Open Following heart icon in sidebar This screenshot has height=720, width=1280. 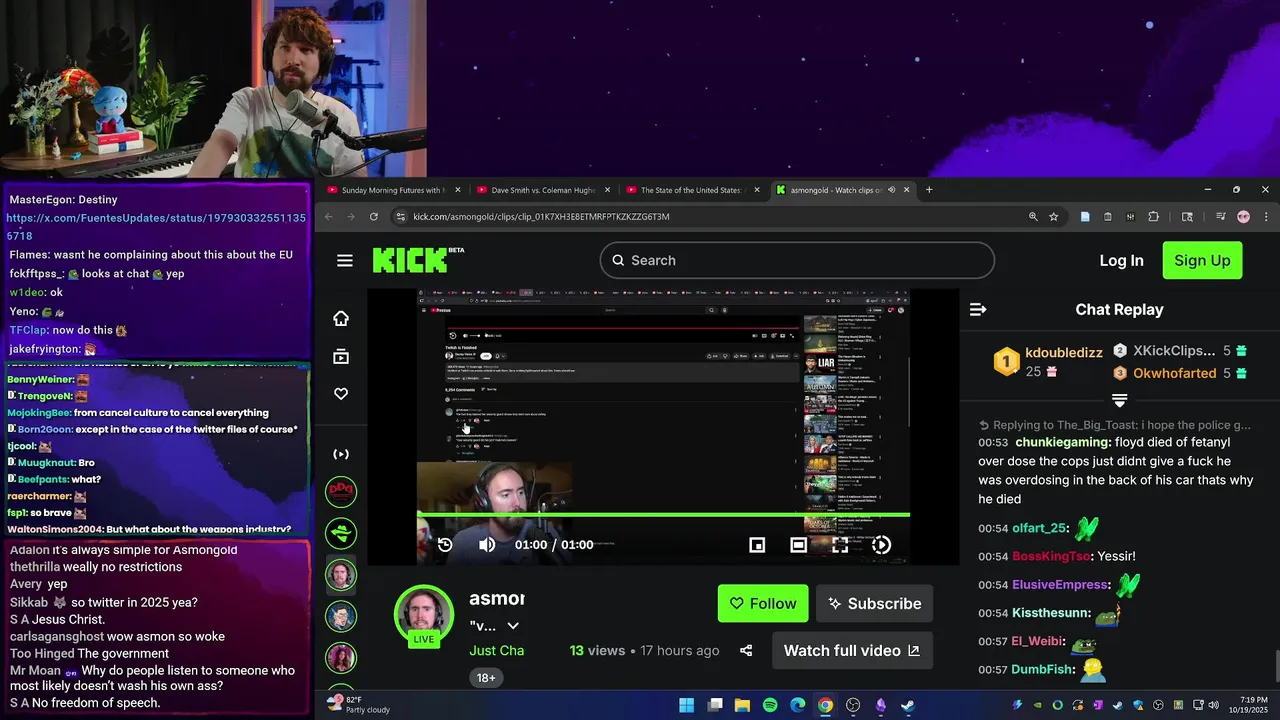pos(341,394)
